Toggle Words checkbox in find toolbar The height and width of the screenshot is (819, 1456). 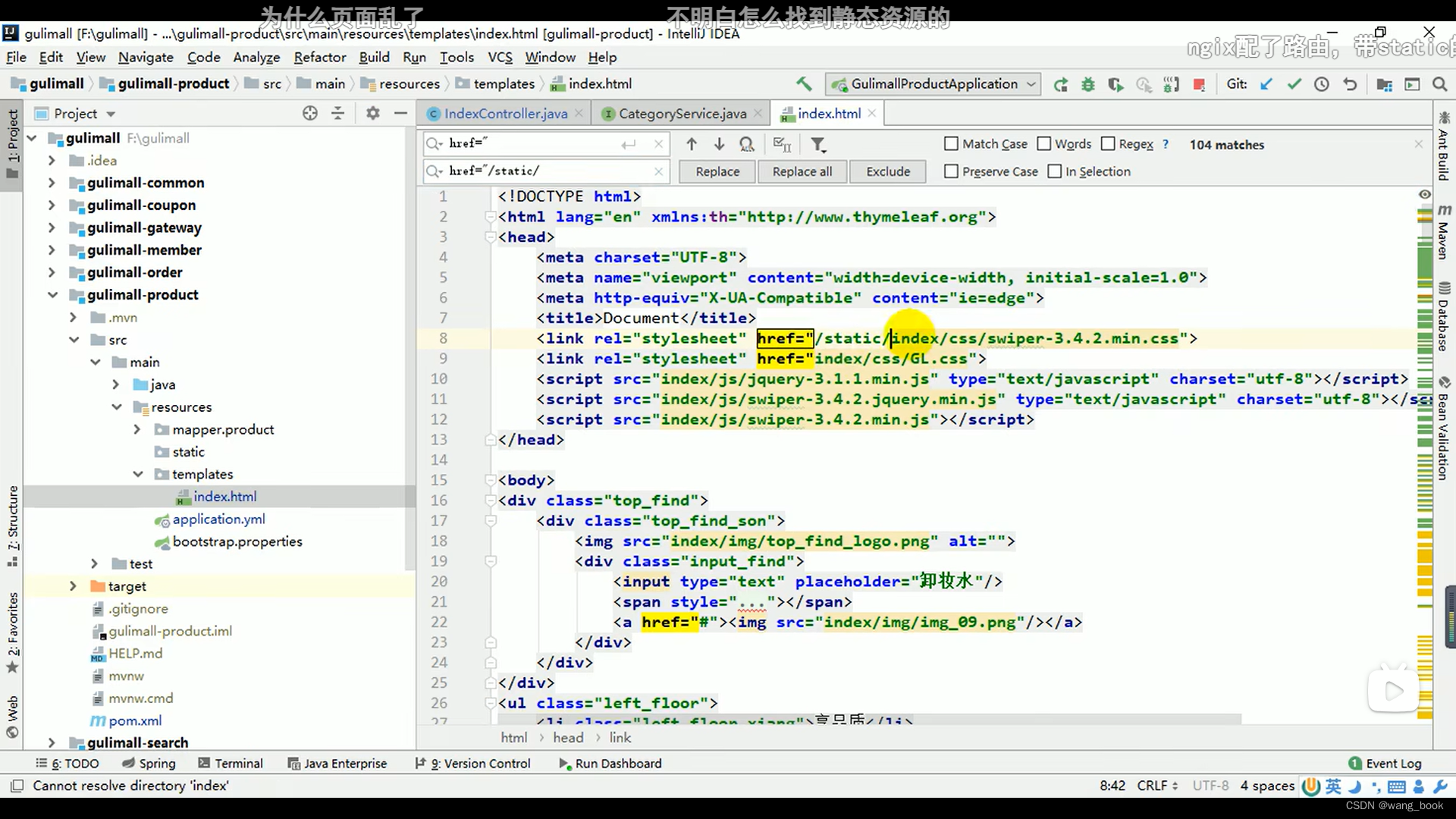(1044, 144)
